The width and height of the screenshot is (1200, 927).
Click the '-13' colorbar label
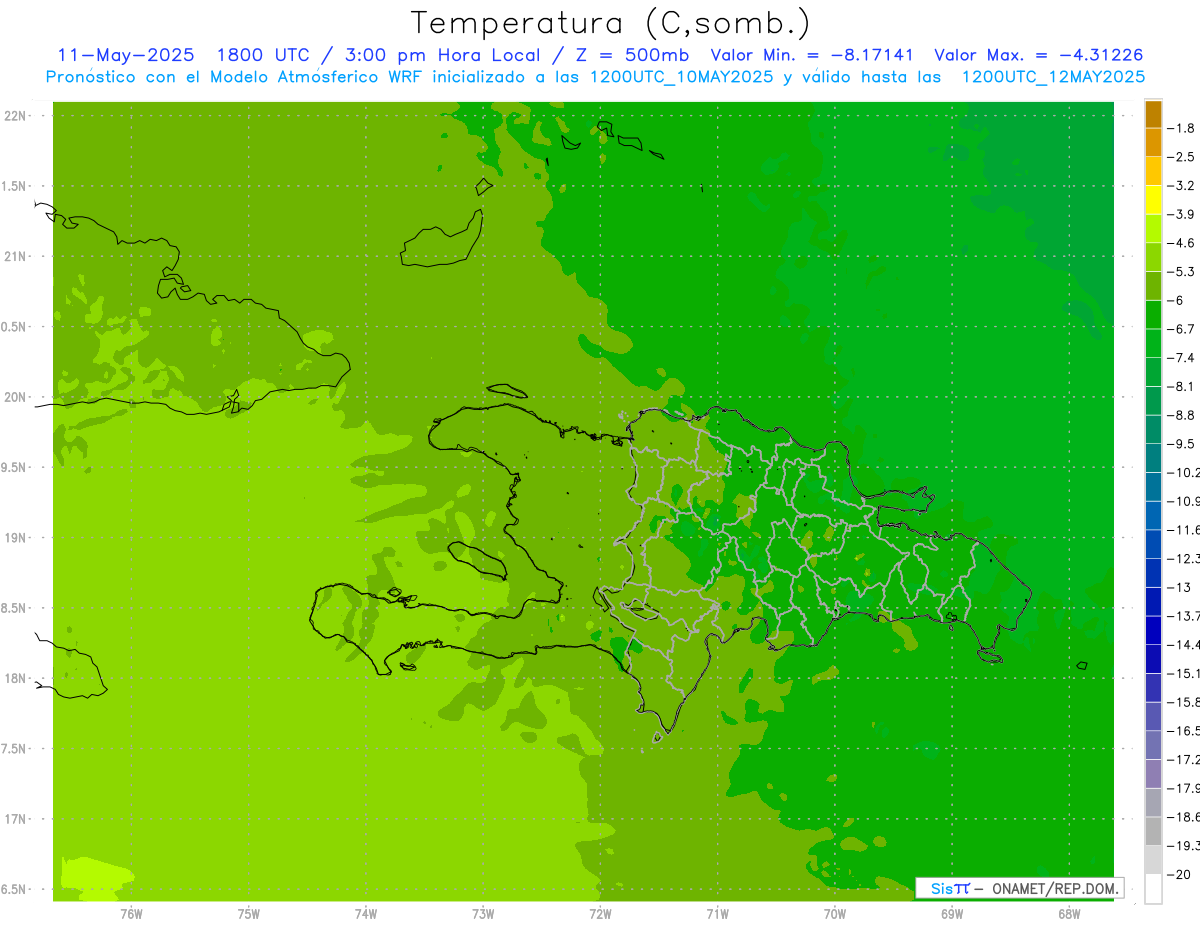[x=1179, y=587]
